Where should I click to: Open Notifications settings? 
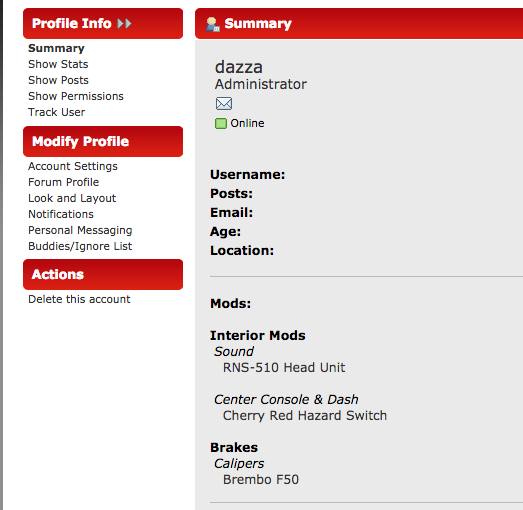point(61,214)
